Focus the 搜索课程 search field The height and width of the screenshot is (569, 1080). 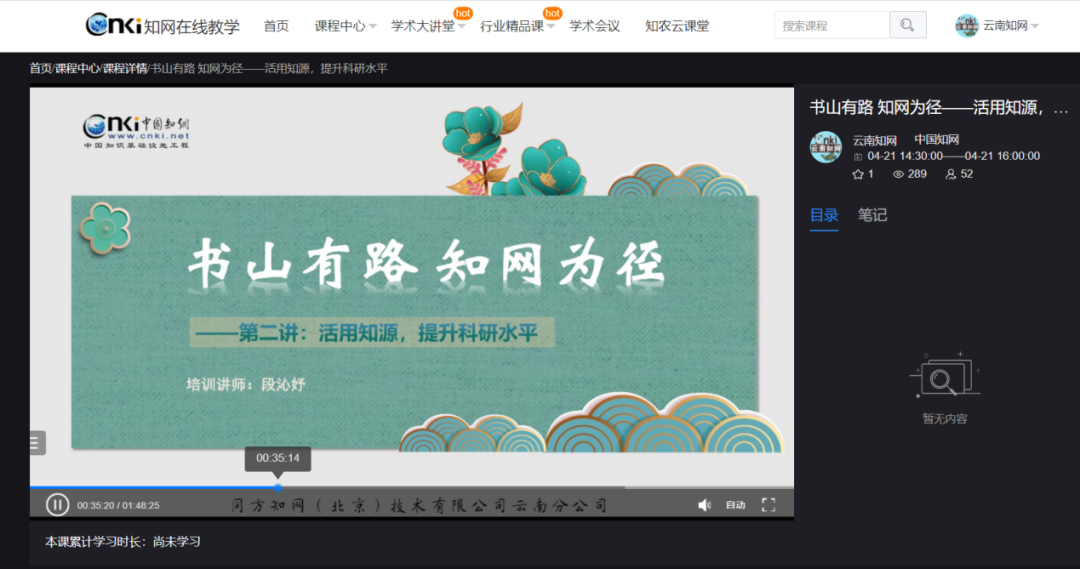(x=831, y=25)
